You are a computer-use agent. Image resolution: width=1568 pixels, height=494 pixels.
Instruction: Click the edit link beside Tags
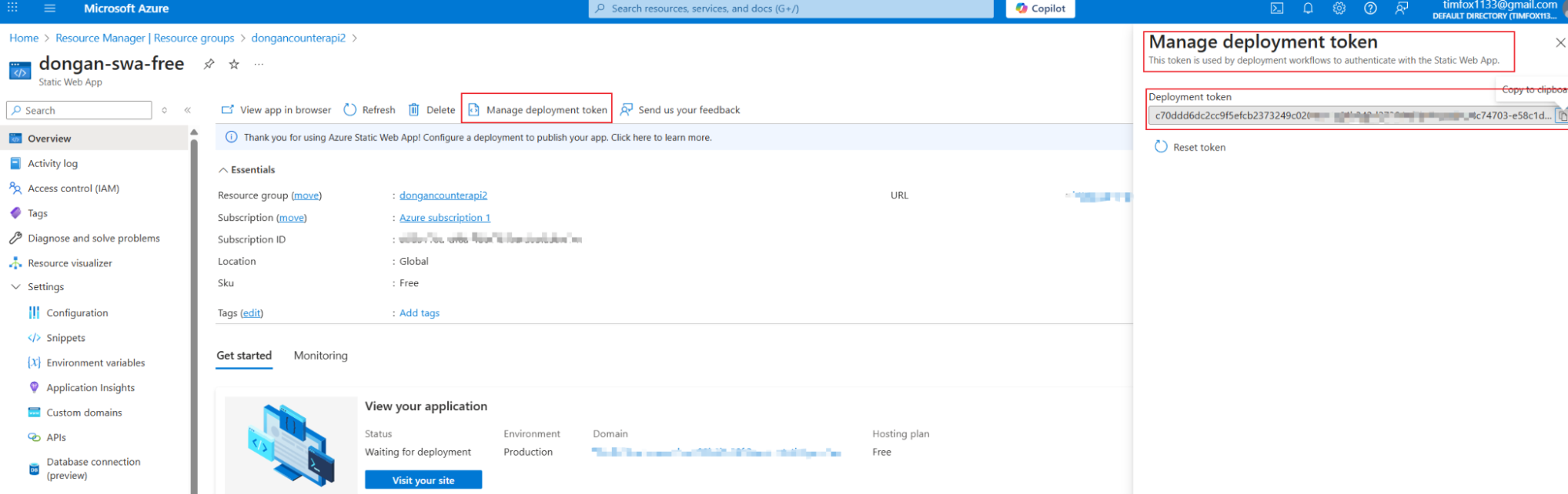coord(251,313)
